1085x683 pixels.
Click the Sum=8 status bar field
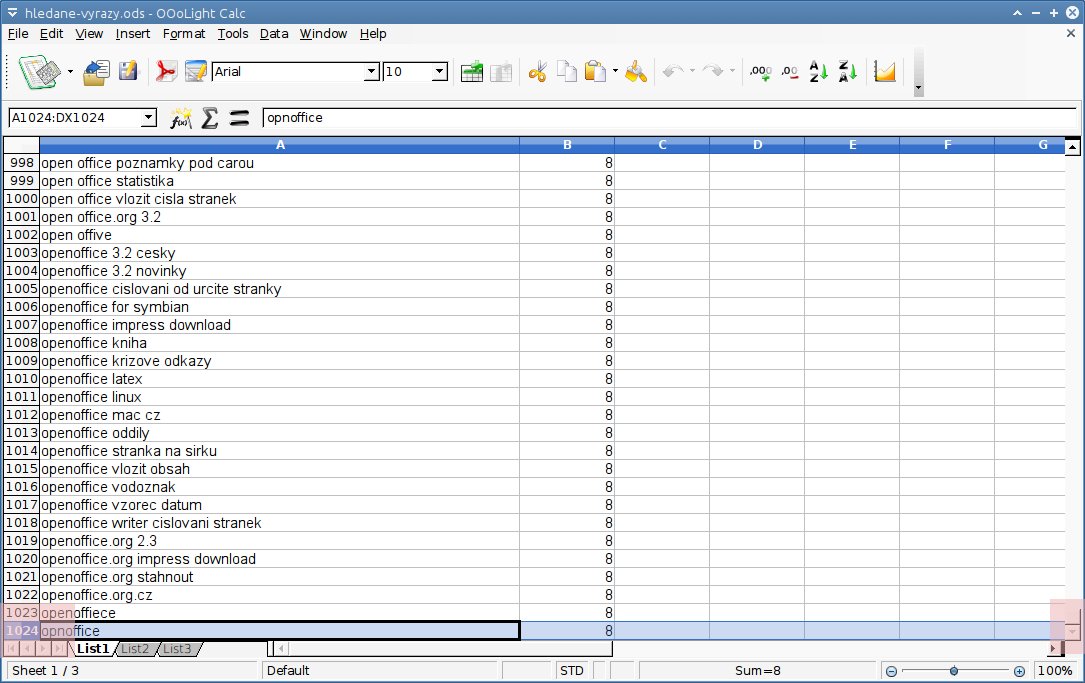(x=758, y=671)
